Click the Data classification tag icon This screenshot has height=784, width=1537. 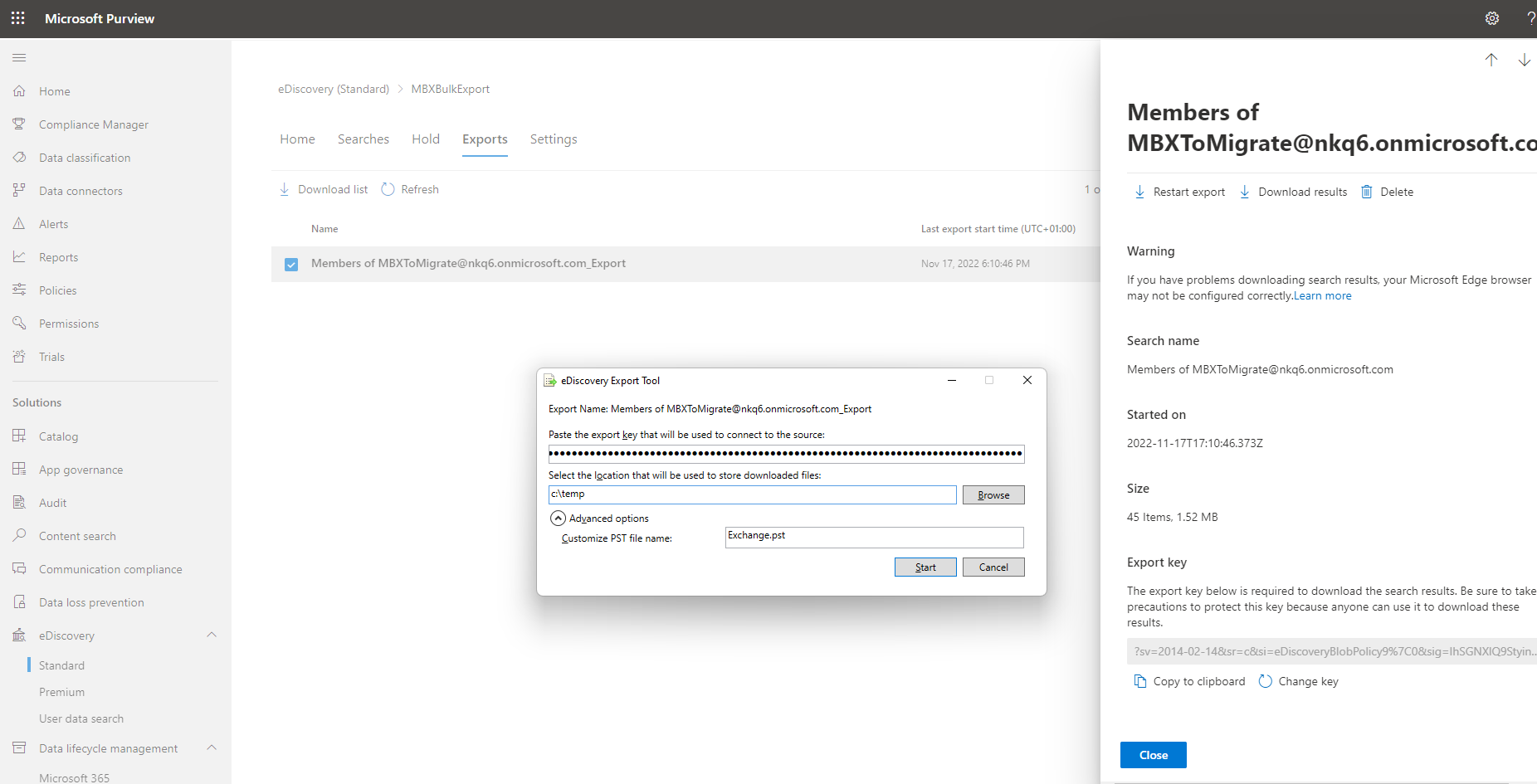tap(19, 158)
